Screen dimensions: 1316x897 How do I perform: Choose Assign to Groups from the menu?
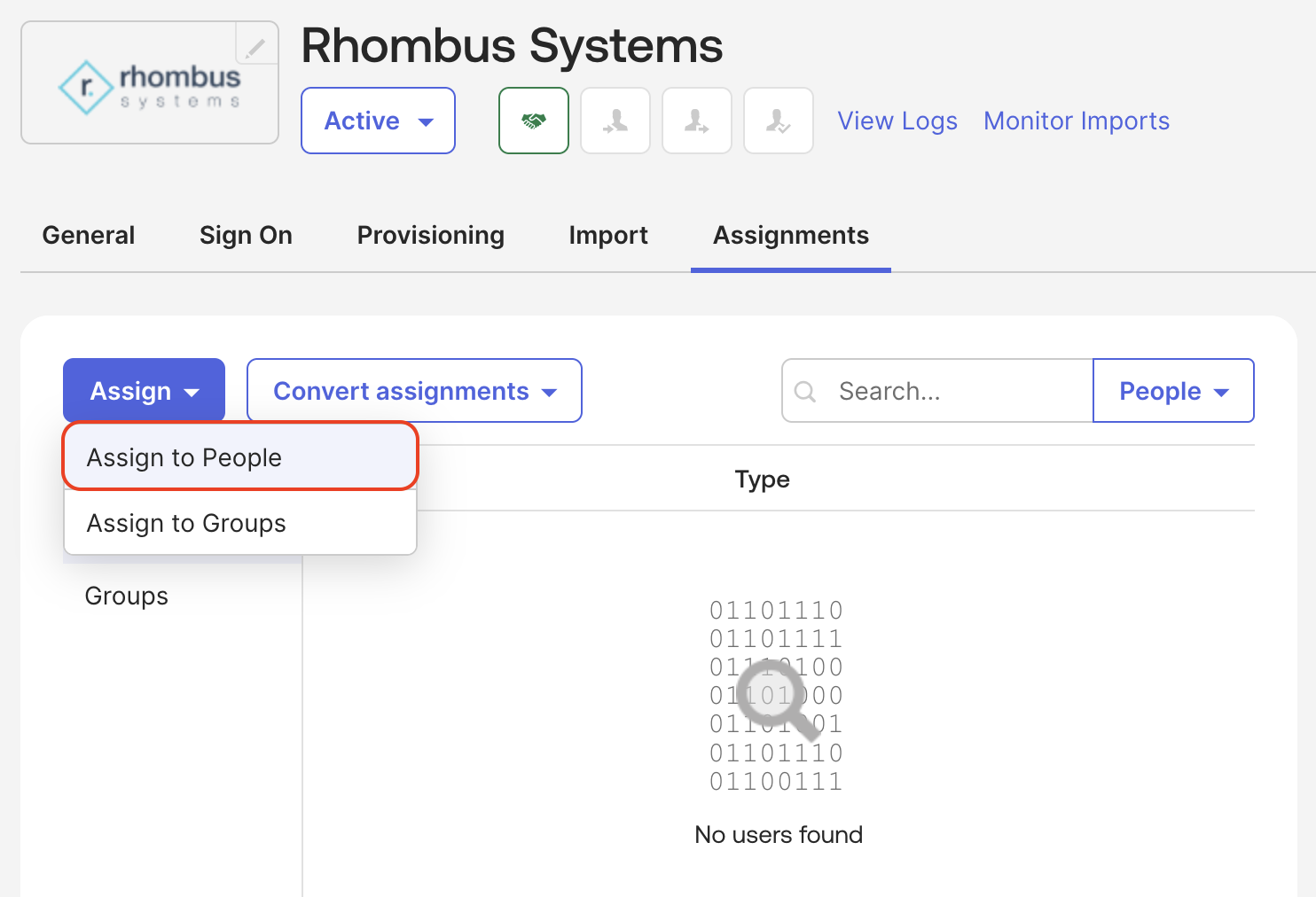(240, 523)
